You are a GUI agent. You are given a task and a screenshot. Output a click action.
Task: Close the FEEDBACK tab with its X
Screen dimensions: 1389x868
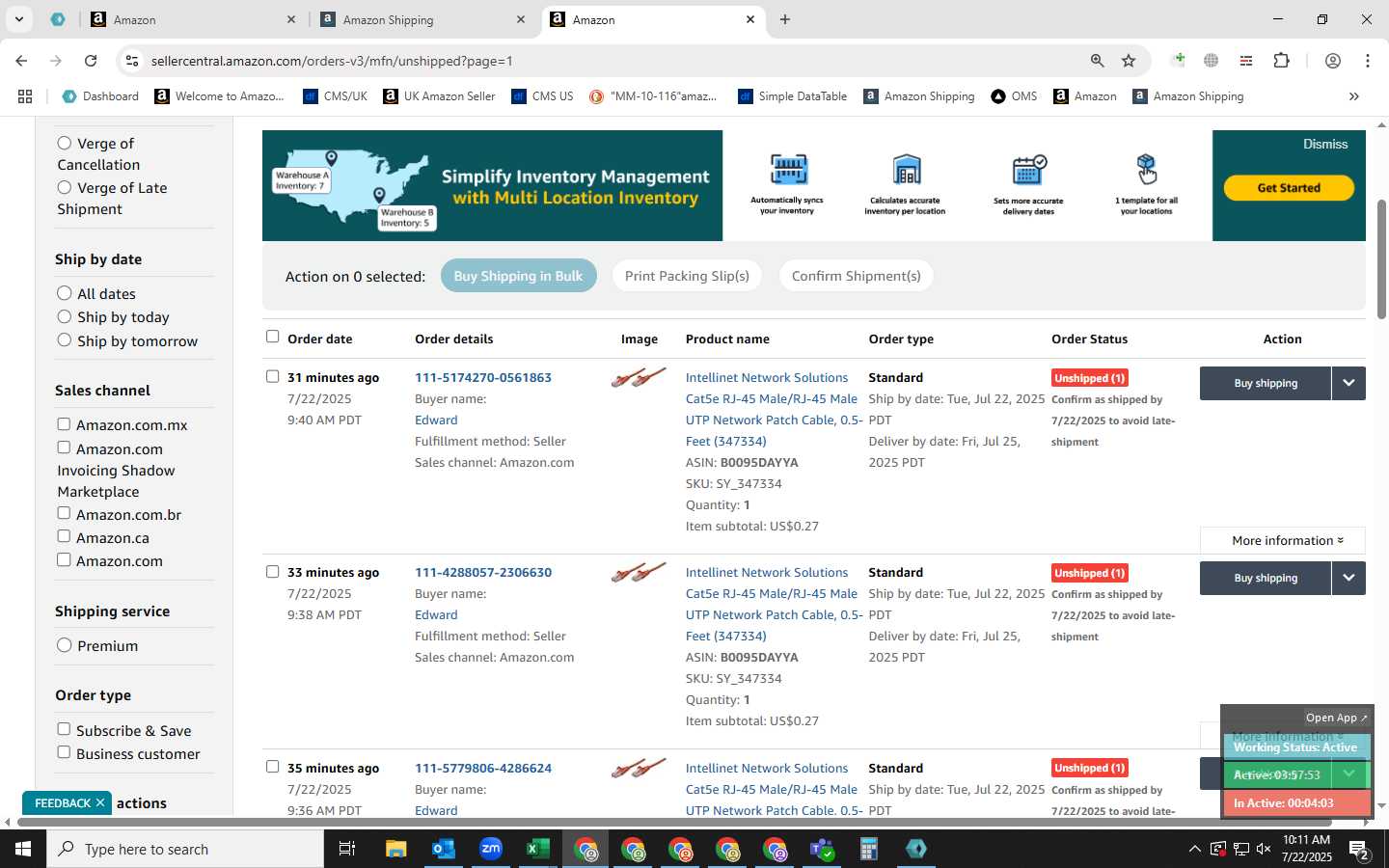click(x=99, y=802)
